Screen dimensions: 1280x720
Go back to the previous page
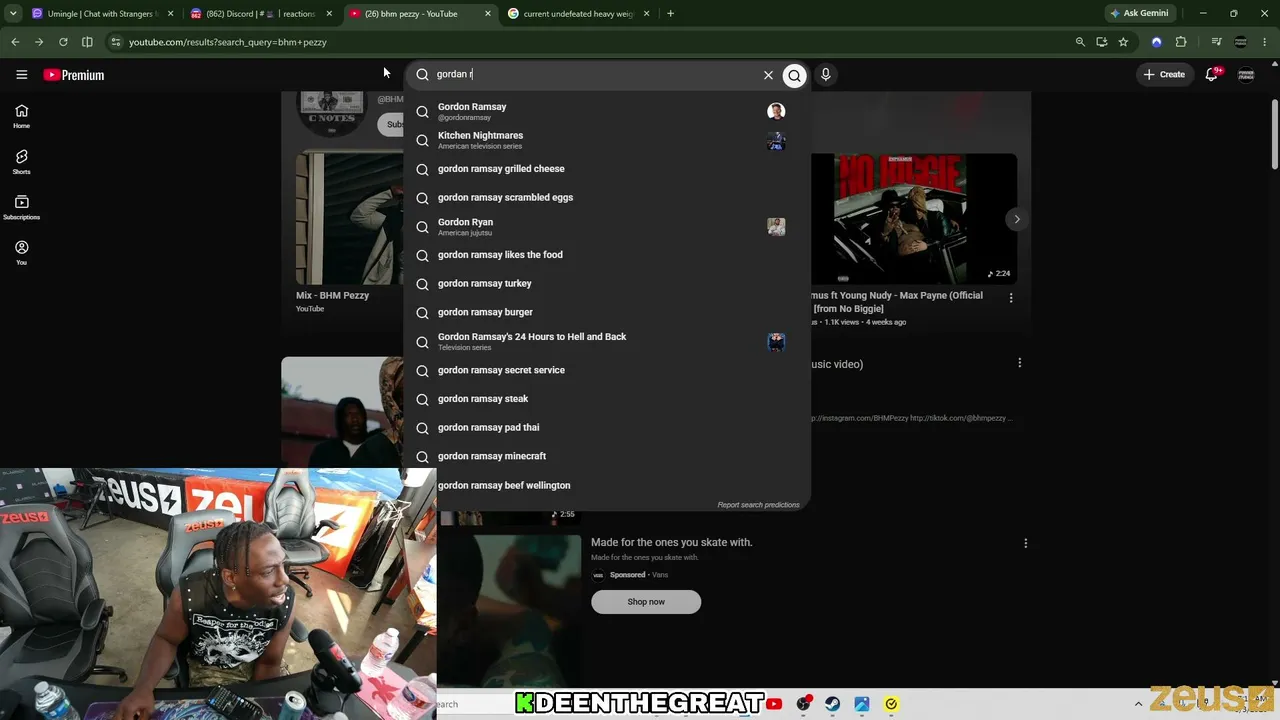[x=15, y=42]
